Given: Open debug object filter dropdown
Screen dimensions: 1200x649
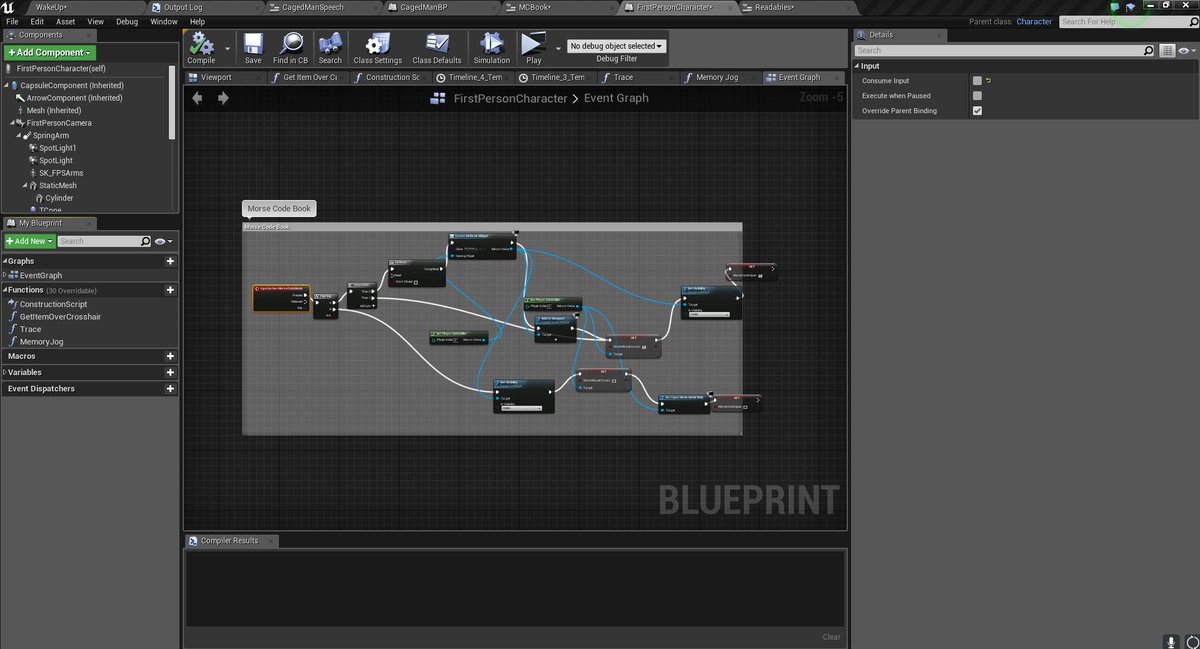Looking at the screenshot, I should pos(616,46).
